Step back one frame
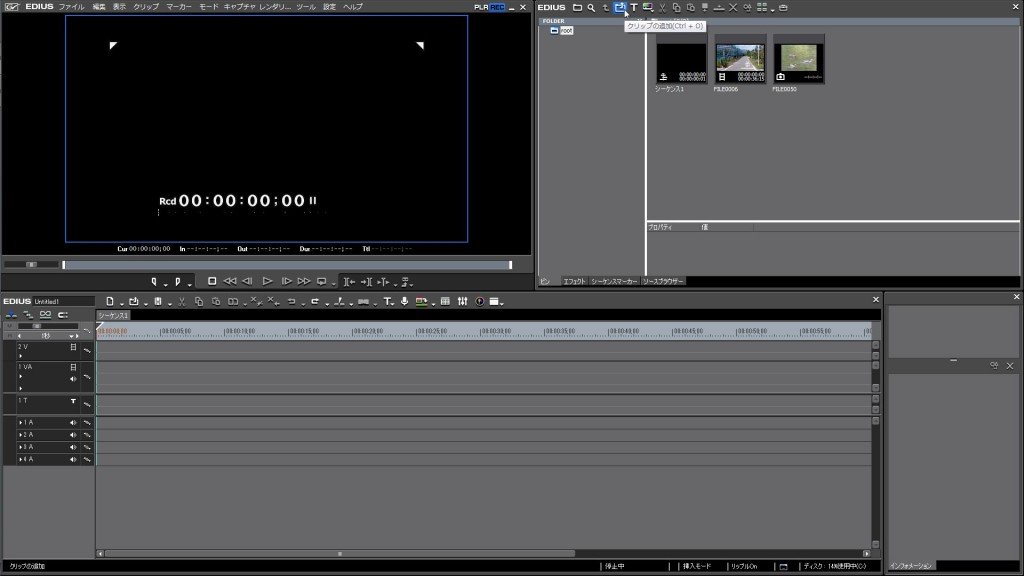1024x576 pixels. (247, 281)
